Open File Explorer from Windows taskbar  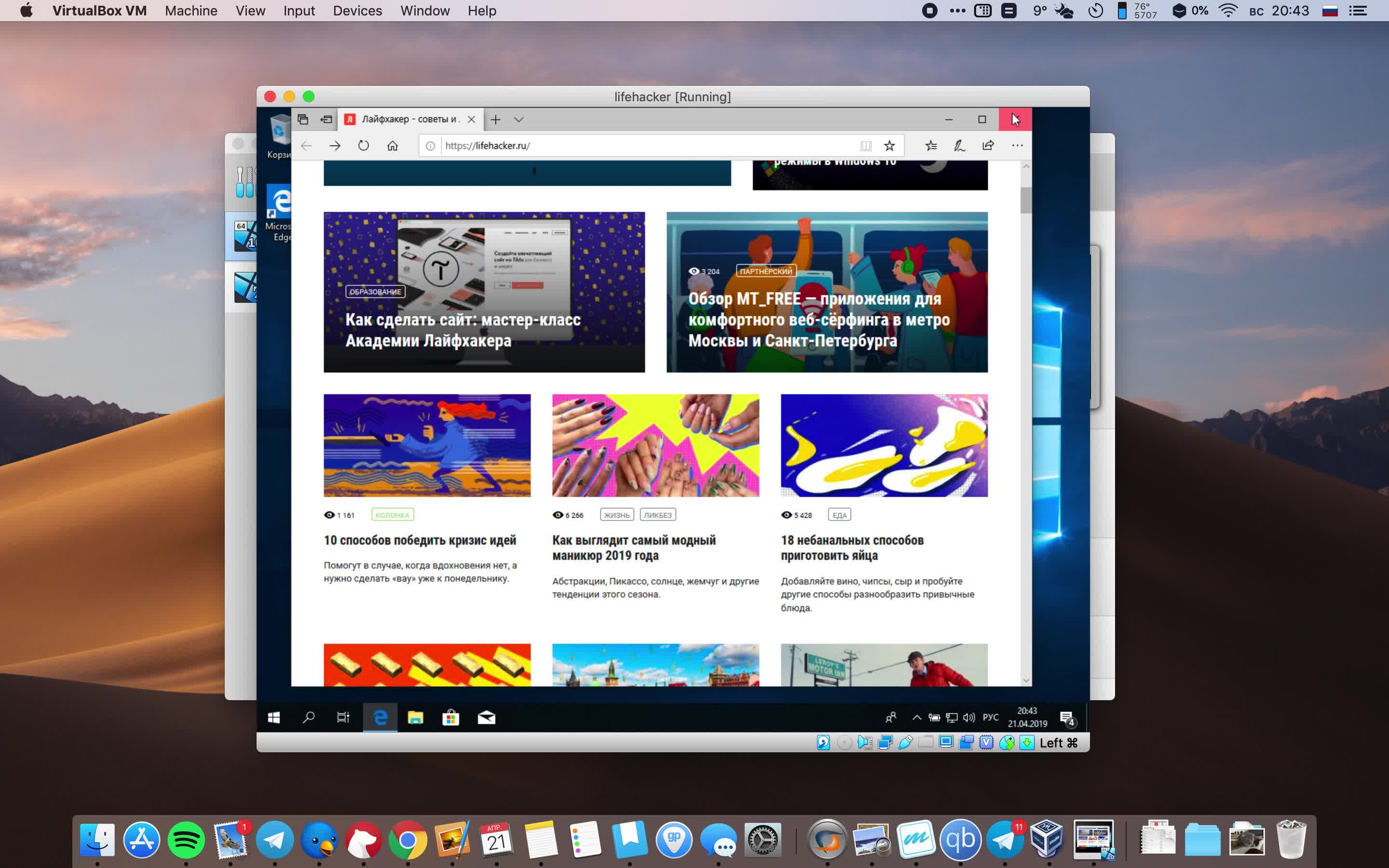click(416, 718)
